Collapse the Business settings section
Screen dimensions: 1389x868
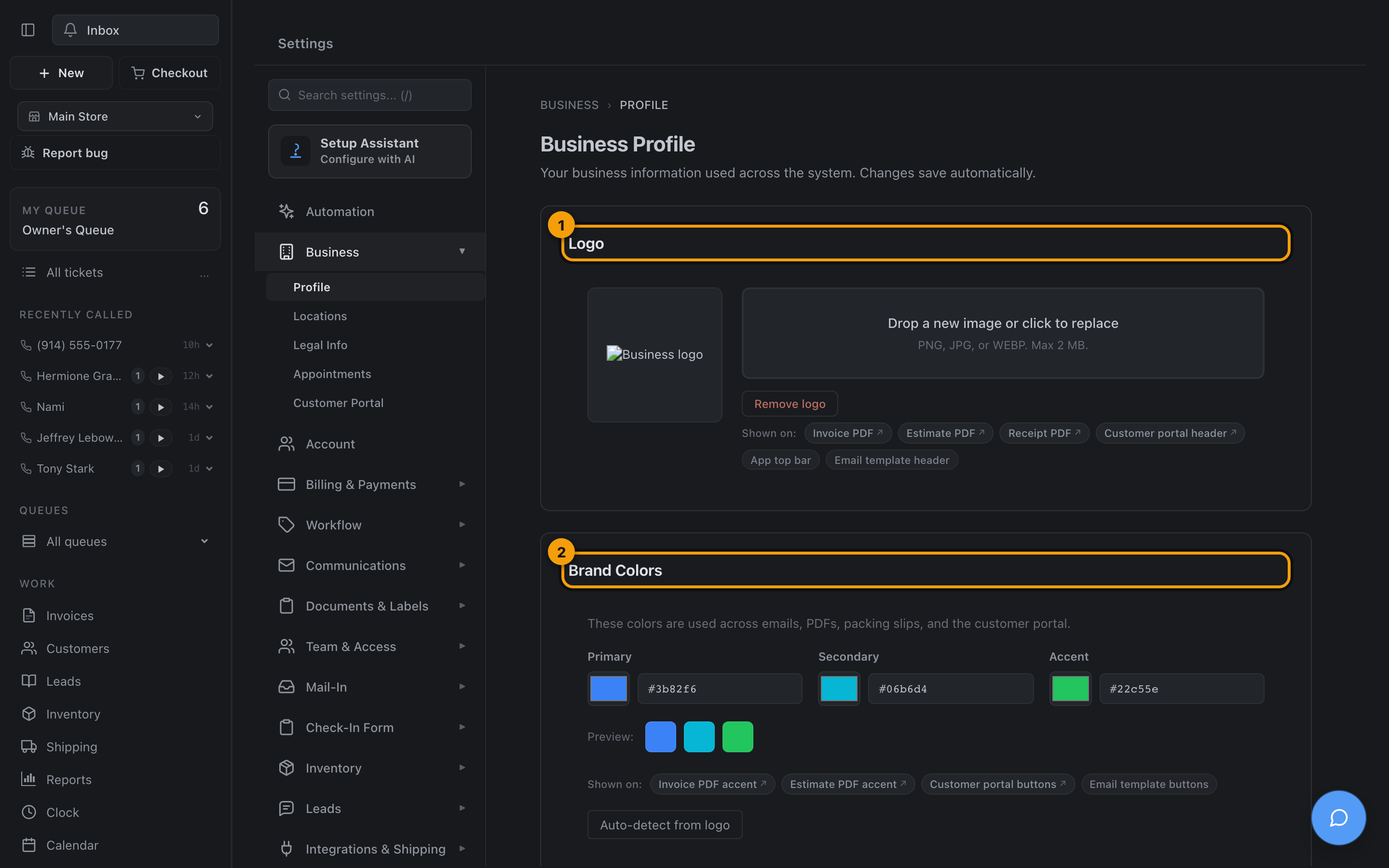(462, 251)
